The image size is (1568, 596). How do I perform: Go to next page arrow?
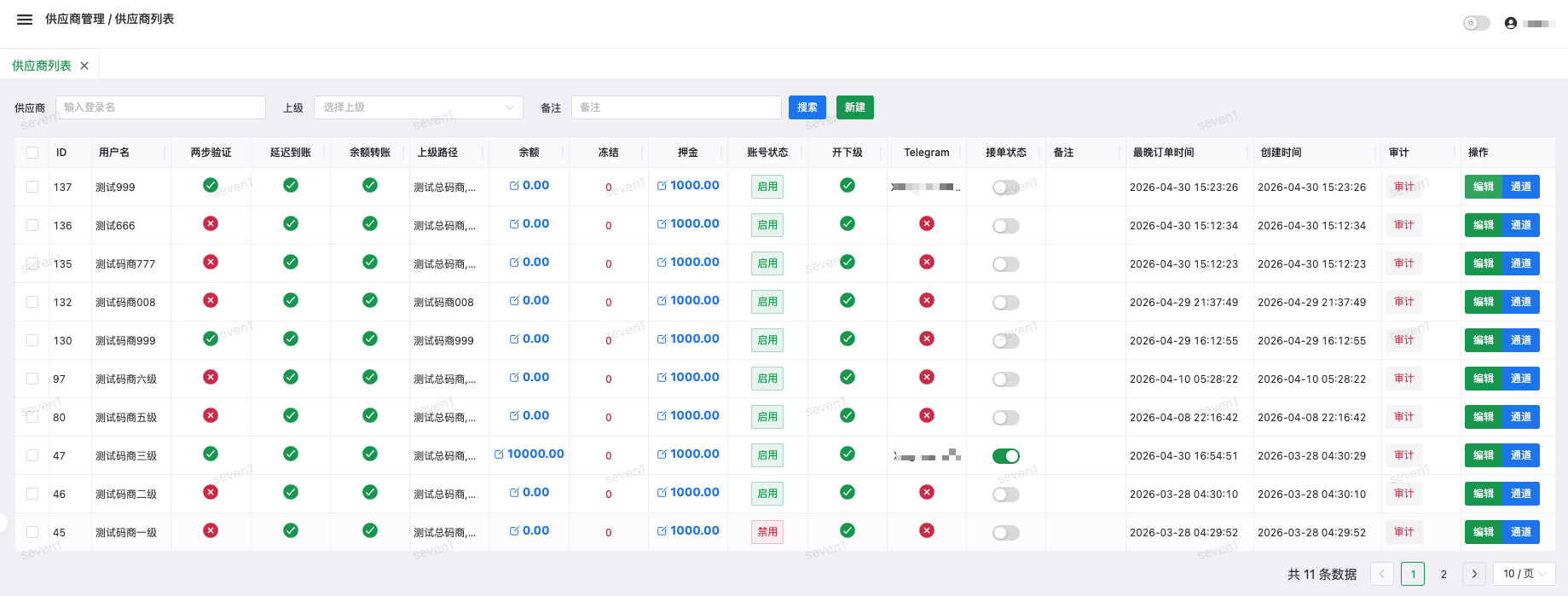point(1474,574)
